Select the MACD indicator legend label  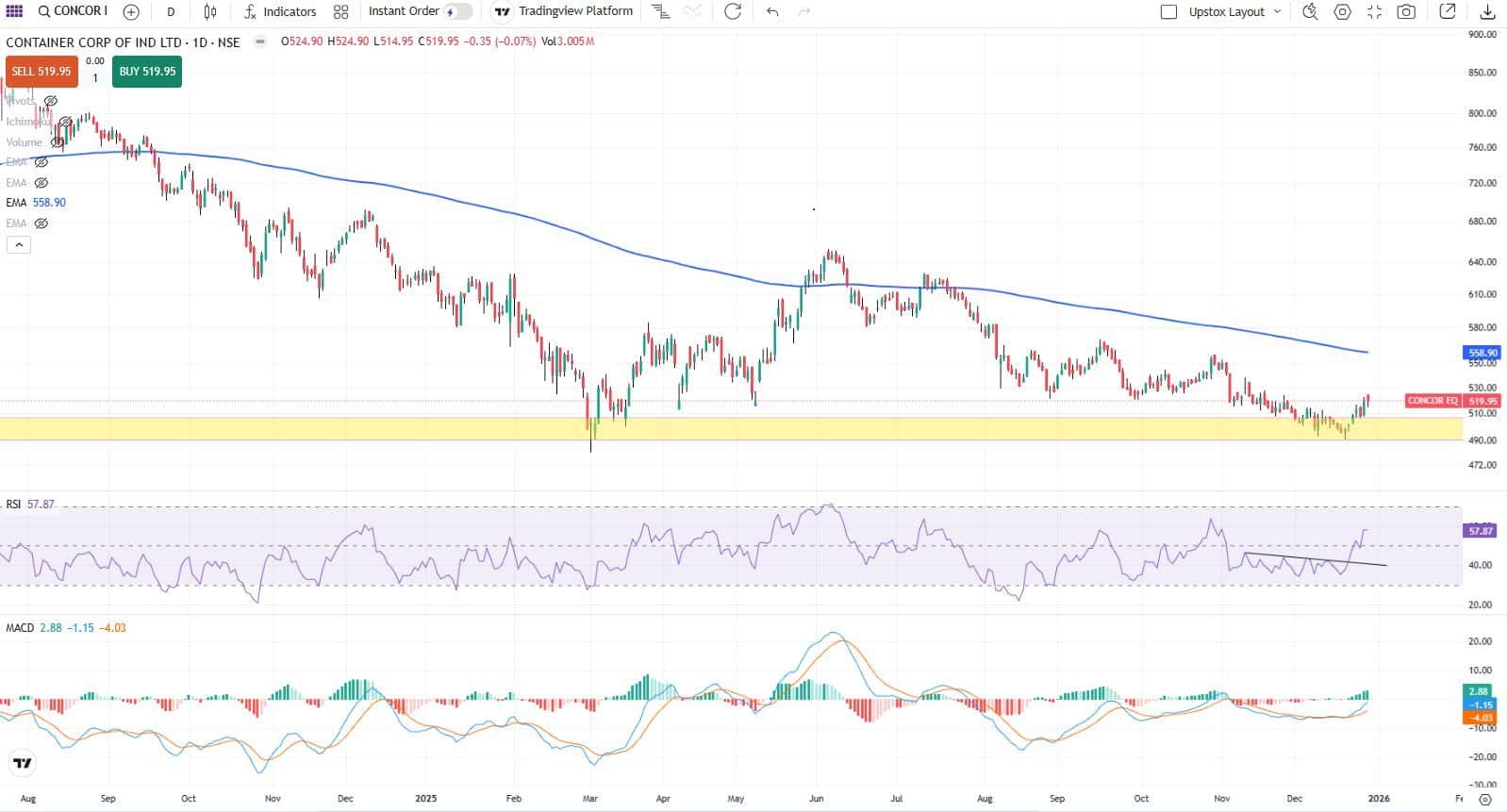(20, 628)
